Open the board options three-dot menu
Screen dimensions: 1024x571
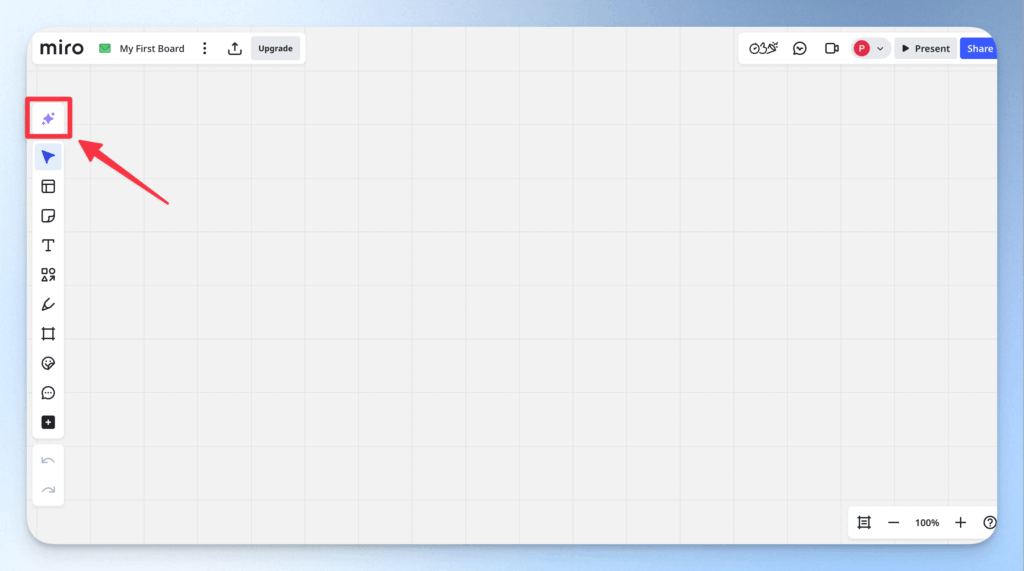(204, 48)
